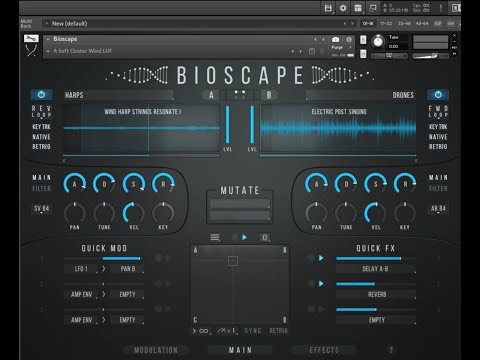Open the EFFECTS page tab
The height and width of the screenshot is (360, 480).
point(324,350)
